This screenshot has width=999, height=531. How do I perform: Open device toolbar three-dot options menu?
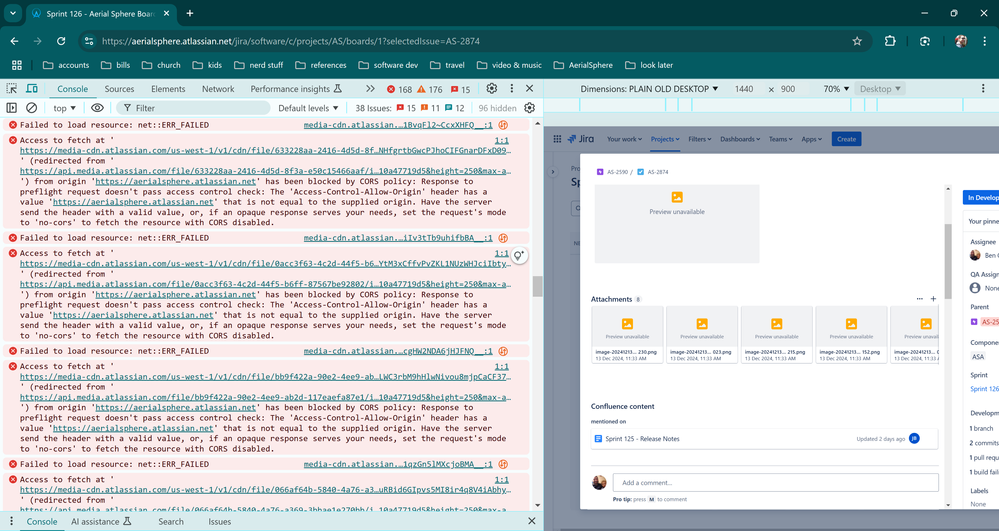[x=983, y=89]
